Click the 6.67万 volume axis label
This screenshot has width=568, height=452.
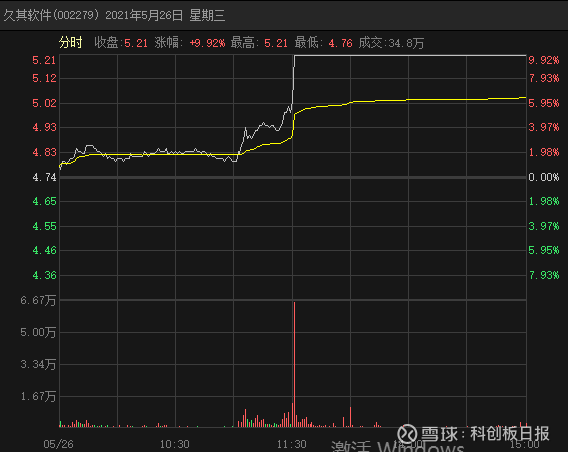38,300
